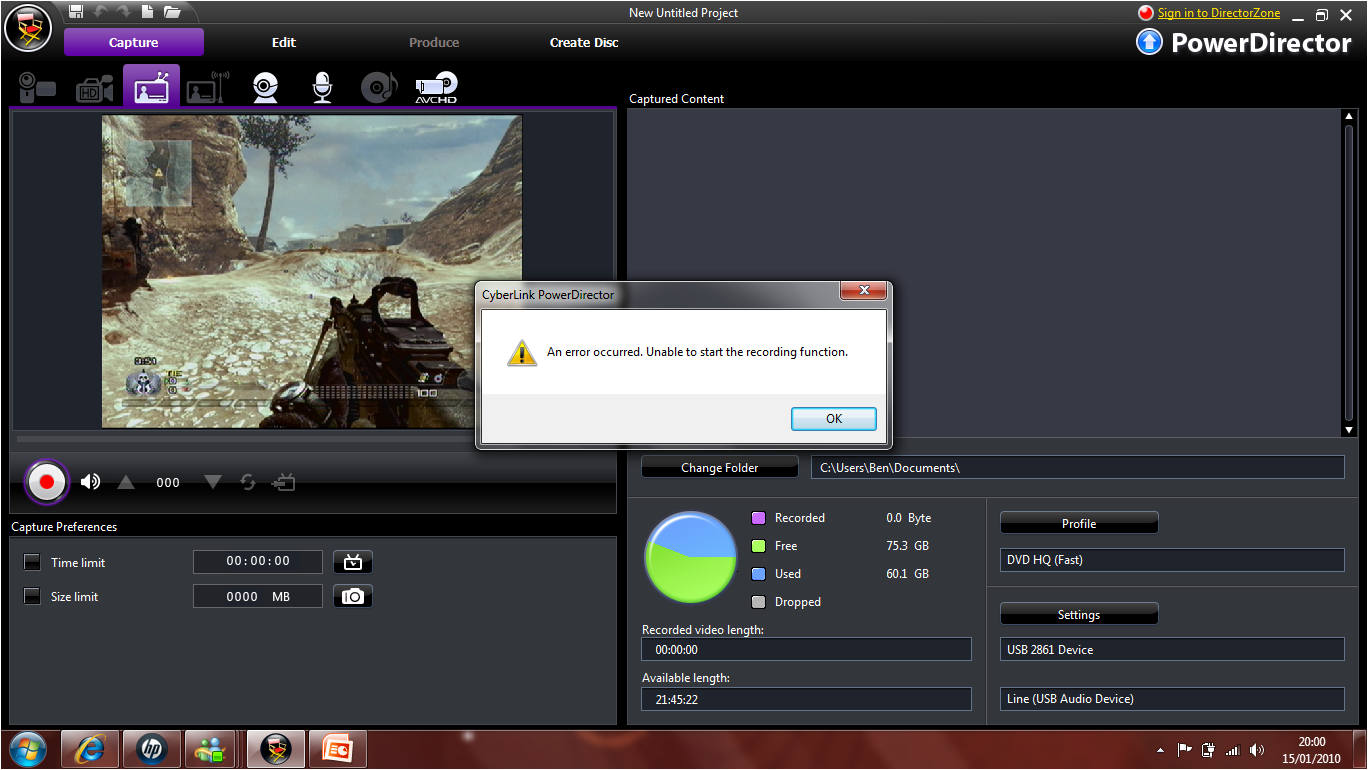The image size is (1368, 770).
Task: Mute the capture audio speaker
Action: click(x=90, y=482)
